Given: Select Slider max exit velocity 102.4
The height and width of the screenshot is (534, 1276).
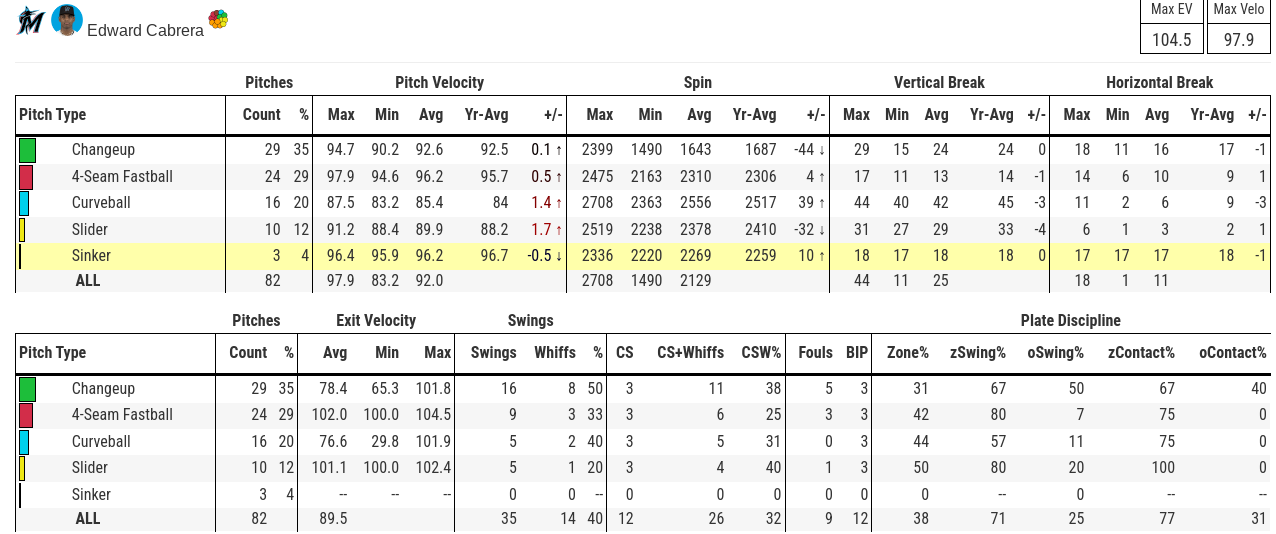Looking at the screenshot, I should (433, 468).
